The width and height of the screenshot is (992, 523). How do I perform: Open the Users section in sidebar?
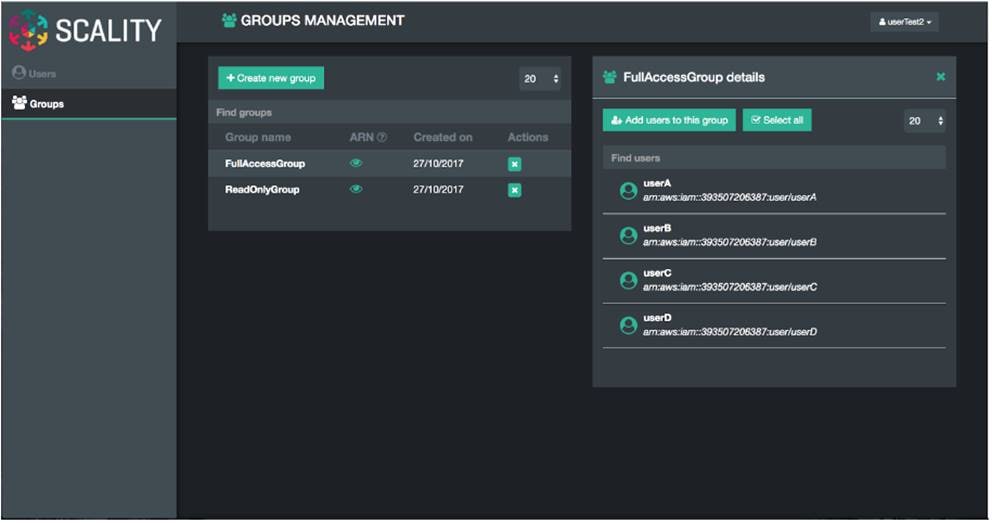point(34,73)
